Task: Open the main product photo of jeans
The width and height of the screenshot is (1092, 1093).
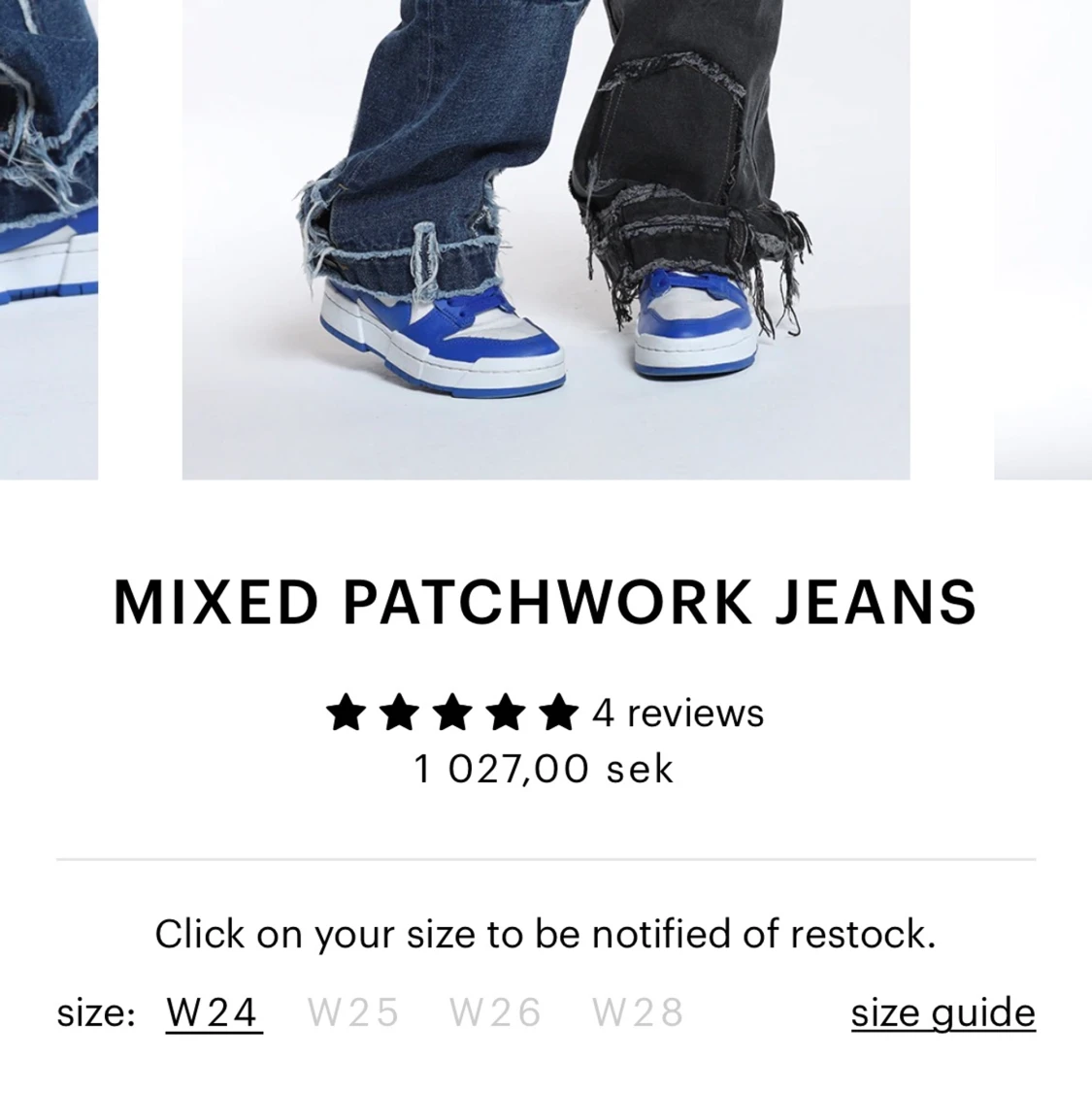Action: pyautogui.click(x=546, y=239)
